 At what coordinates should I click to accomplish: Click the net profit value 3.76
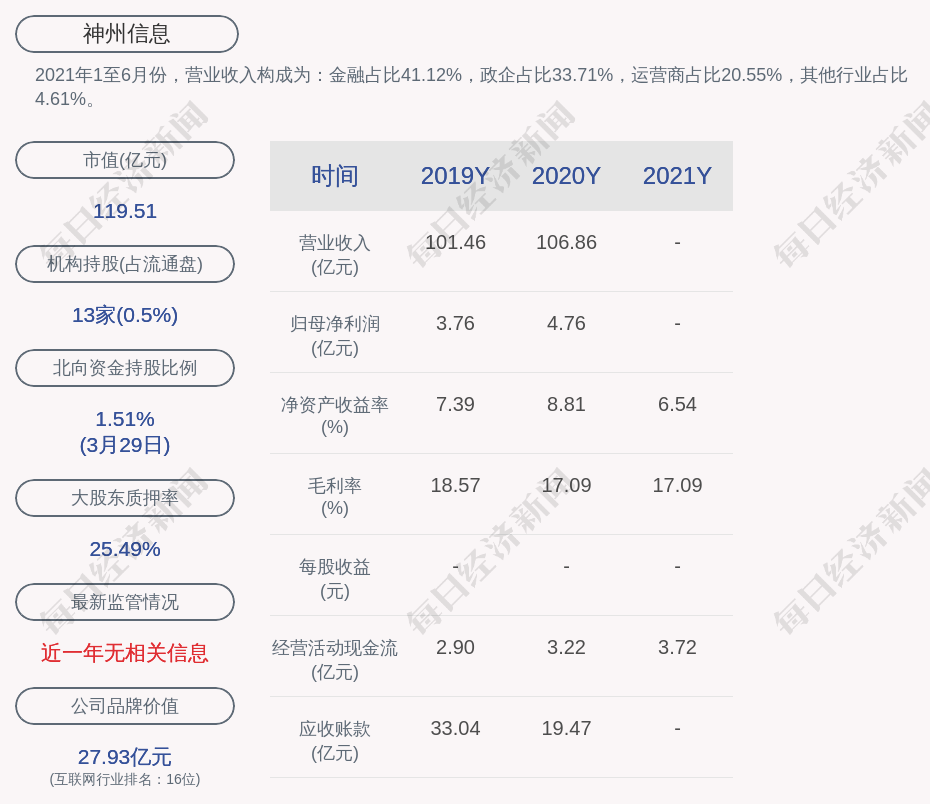[455, 324]
